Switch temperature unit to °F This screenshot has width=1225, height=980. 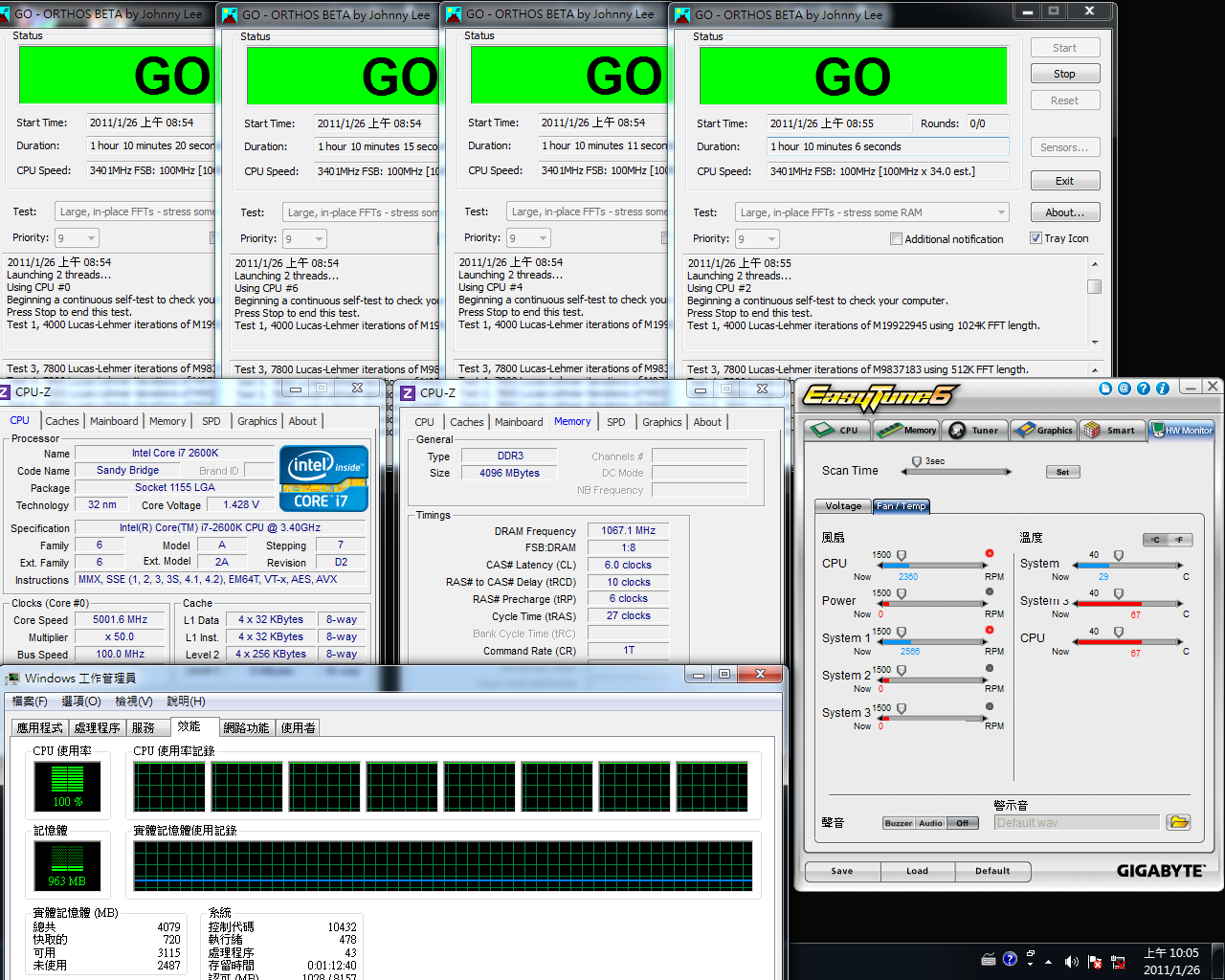click(x=1181, y=540)
